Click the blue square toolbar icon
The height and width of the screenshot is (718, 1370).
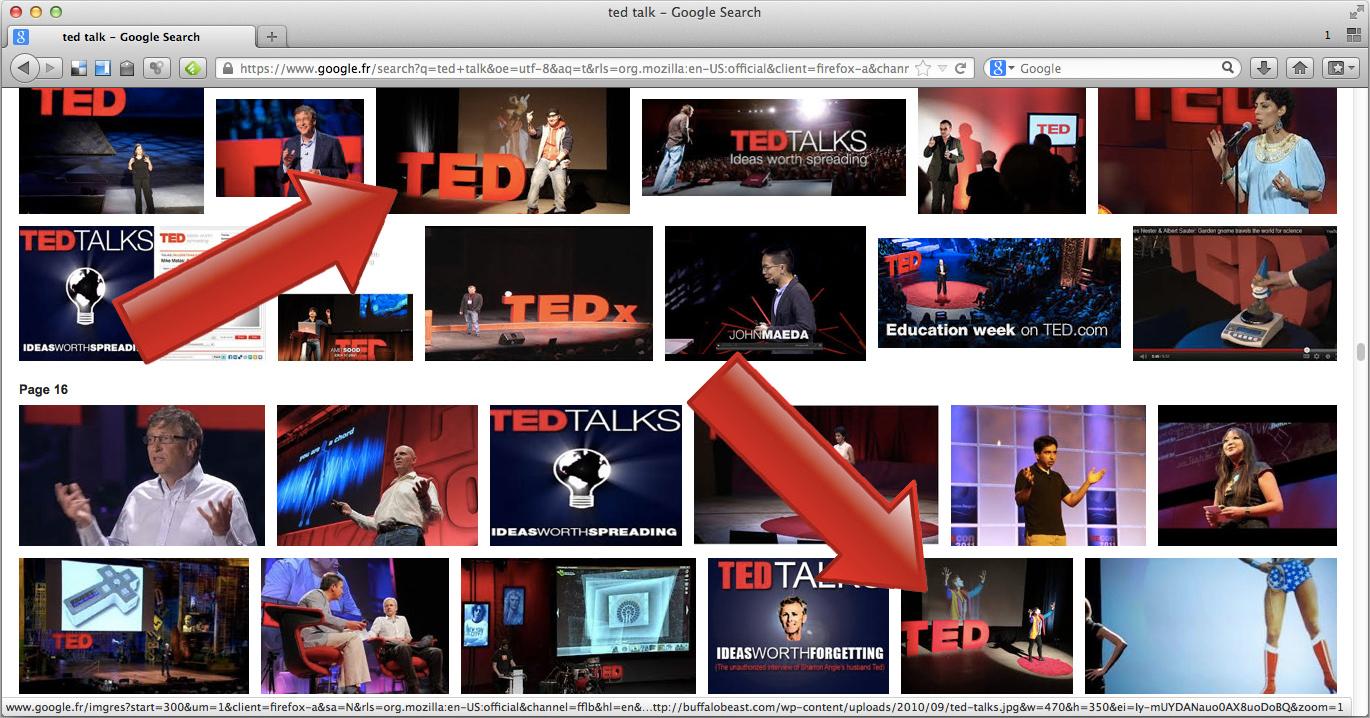[102, 68]
